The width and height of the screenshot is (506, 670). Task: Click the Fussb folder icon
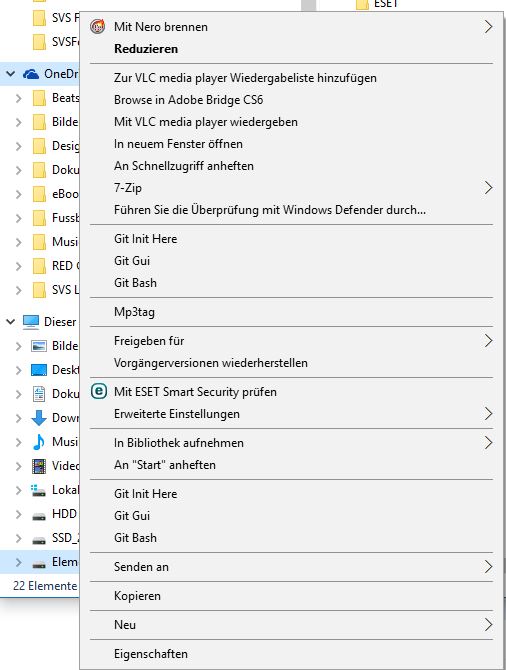39,218
